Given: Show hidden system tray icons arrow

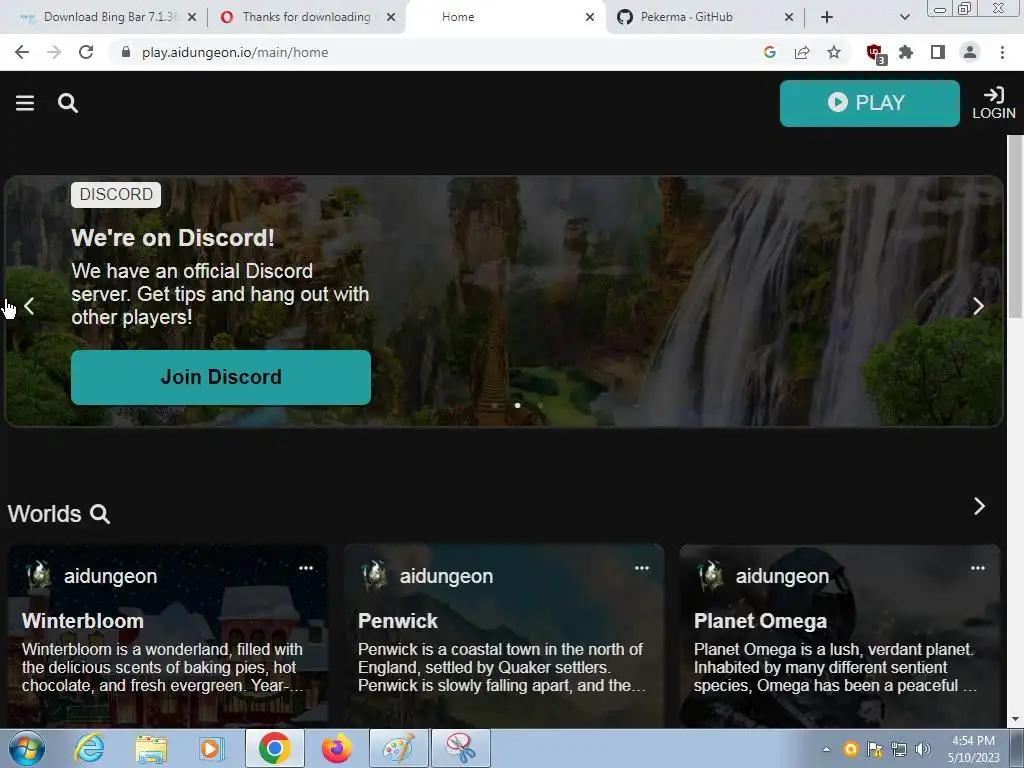Looking at the screenshot, I should coord(826,749).
